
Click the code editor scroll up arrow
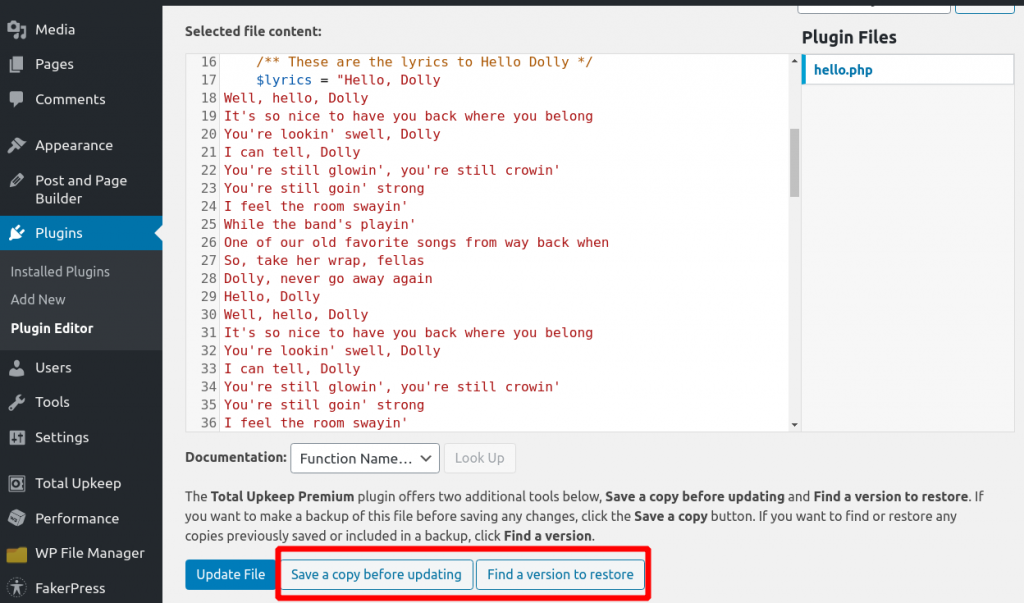[794, 61]
